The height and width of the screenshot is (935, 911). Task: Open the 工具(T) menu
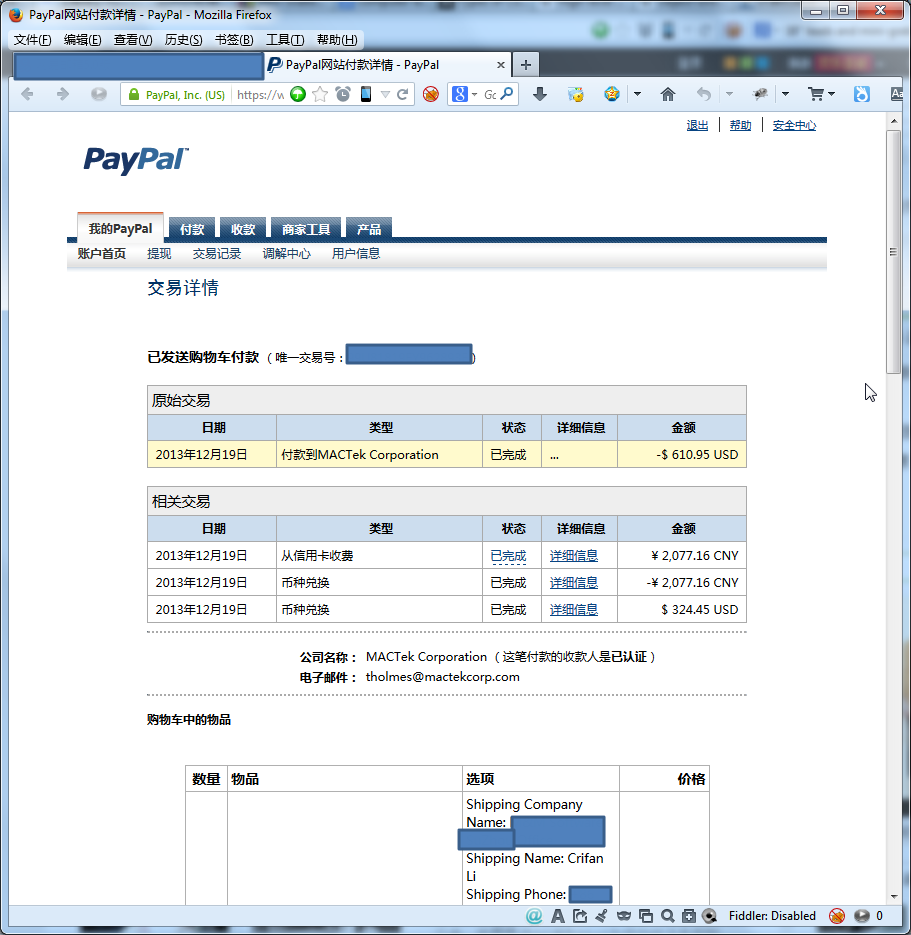(x=285, y=40)
